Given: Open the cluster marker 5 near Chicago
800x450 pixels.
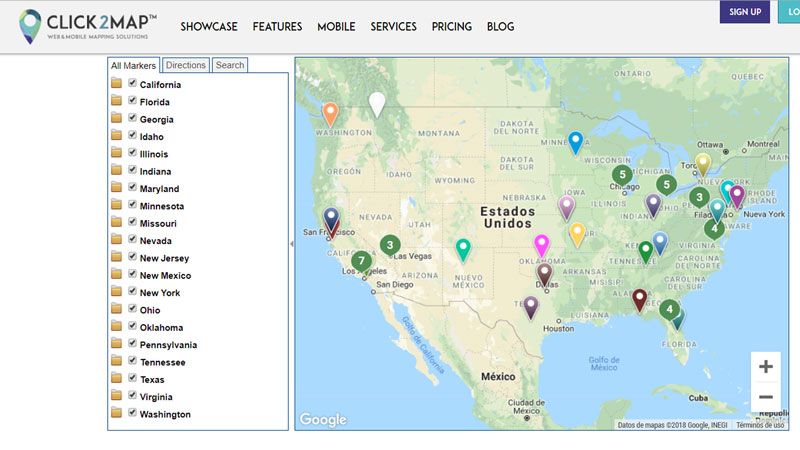Looking at the screenshot, I should pyautogui.click(x=622, y=175).
